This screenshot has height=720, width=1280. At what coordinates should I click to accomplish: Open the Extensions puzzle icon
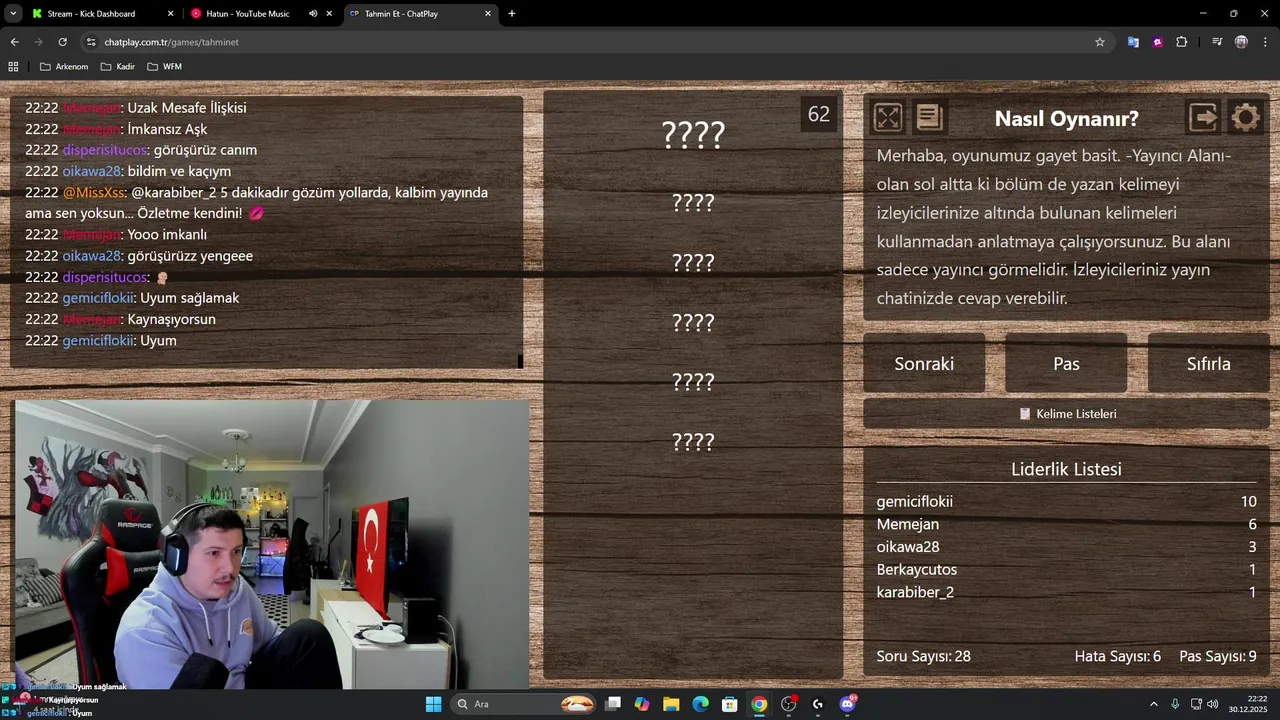[x=1182, y=42]
